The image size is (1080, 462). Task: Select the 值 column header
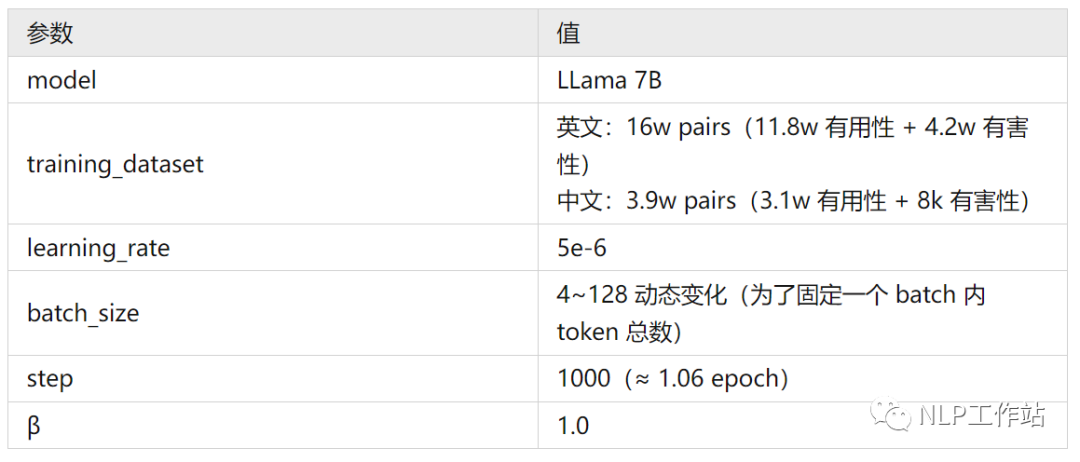point(569,34)
